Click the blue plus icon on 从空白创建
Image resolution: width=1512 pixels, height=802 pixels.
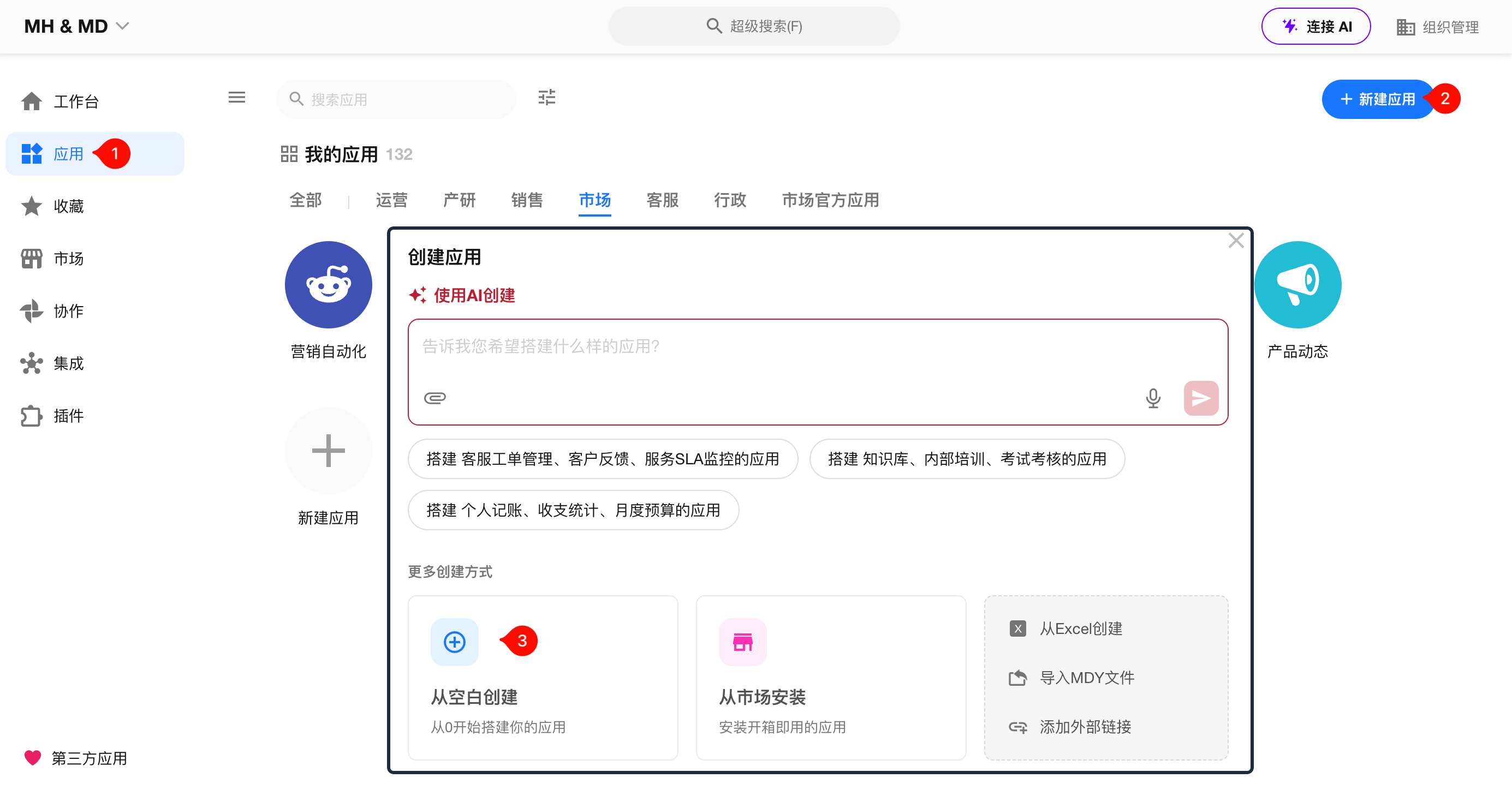pyautogui.click(x=454, y=642)
